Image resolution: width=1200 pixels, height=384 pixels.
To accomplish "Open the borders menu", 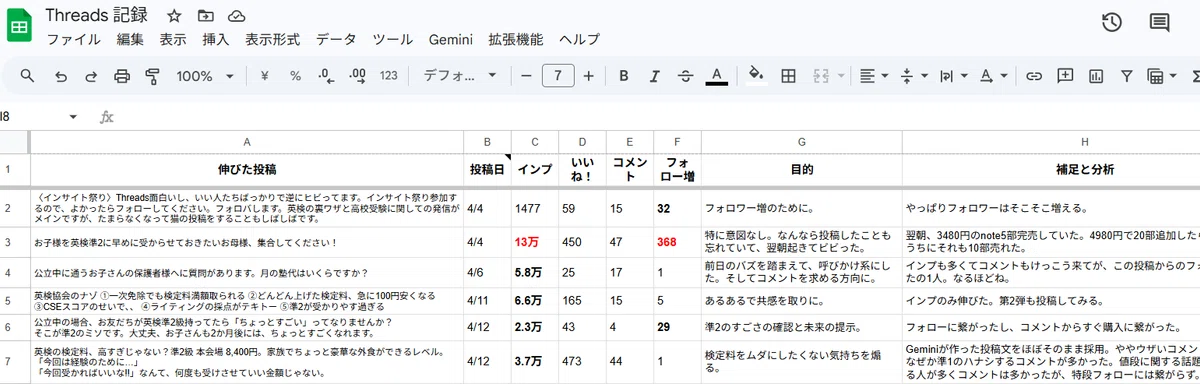I will [x=788, y=76].
